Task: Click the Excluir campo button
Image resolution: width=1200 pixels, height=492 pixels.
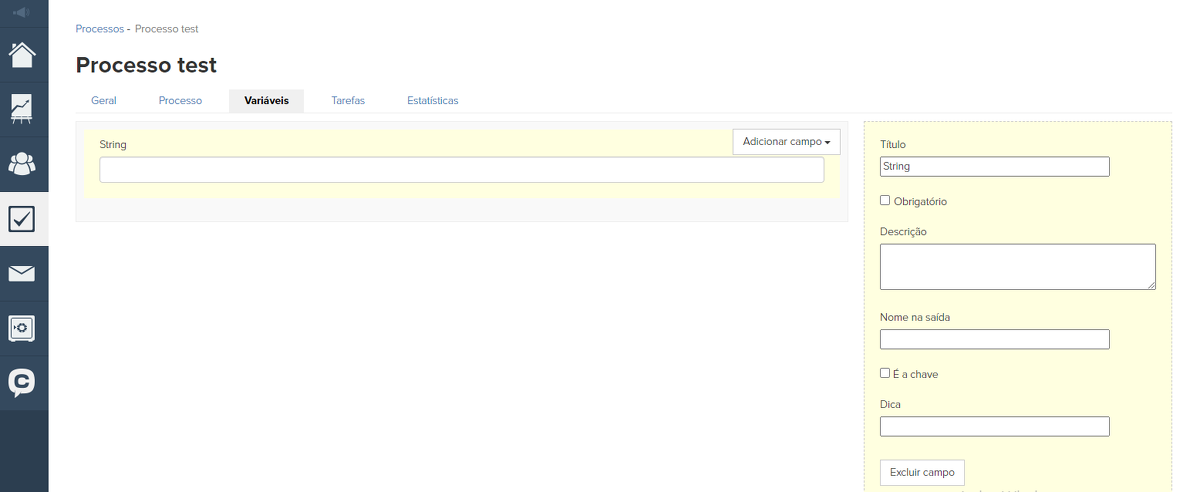Action: pyautogui.click(x=922, y=472)
